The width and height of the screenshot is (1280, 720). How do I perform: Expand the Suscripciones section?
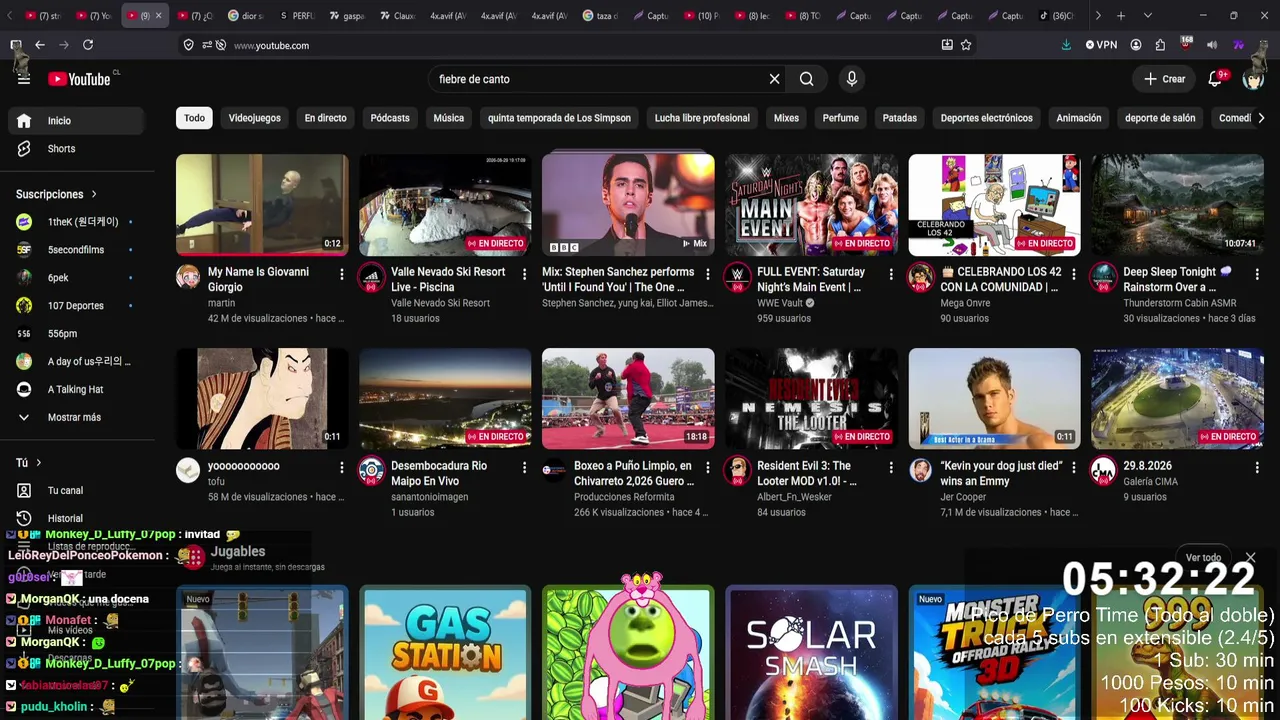tap(56, 194)
